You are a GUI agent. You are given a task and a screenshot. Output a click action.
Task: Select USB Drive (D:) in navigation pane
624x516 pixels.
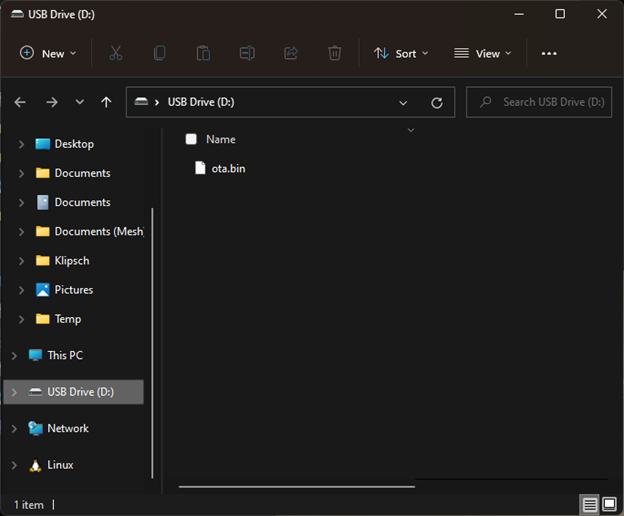[73, 392]
